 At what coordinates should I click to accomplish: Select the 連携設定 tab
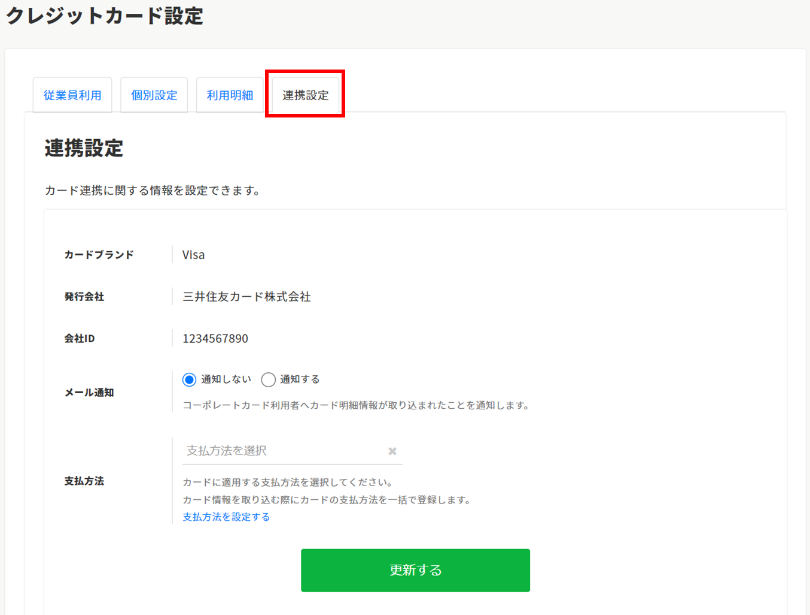[305, 95]
